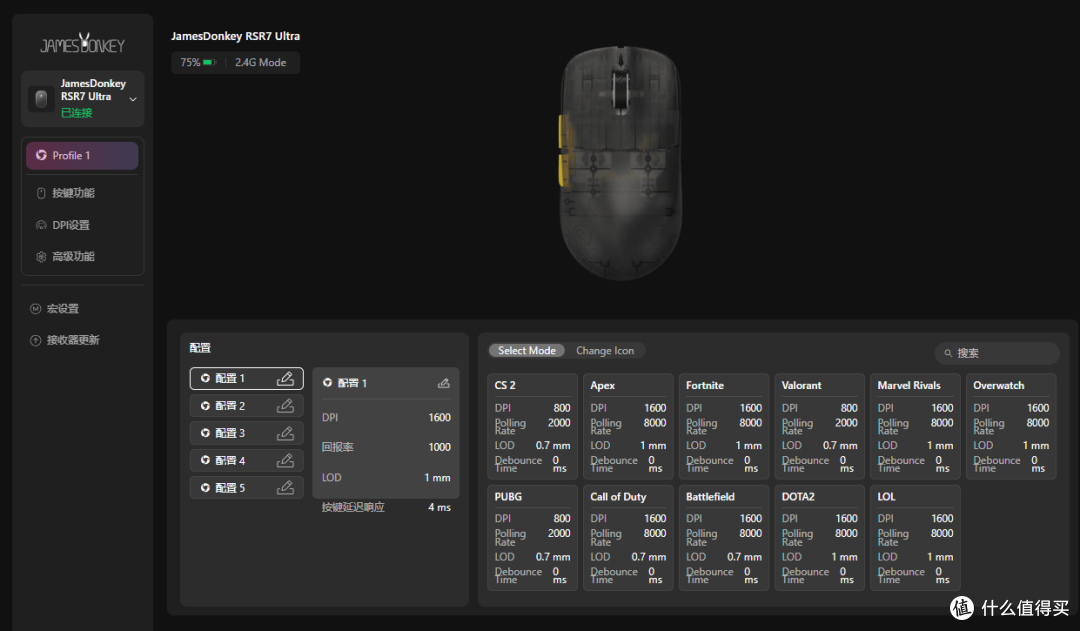Click the JamesDonkey logo
The image size is (1080, 631).
83,44
